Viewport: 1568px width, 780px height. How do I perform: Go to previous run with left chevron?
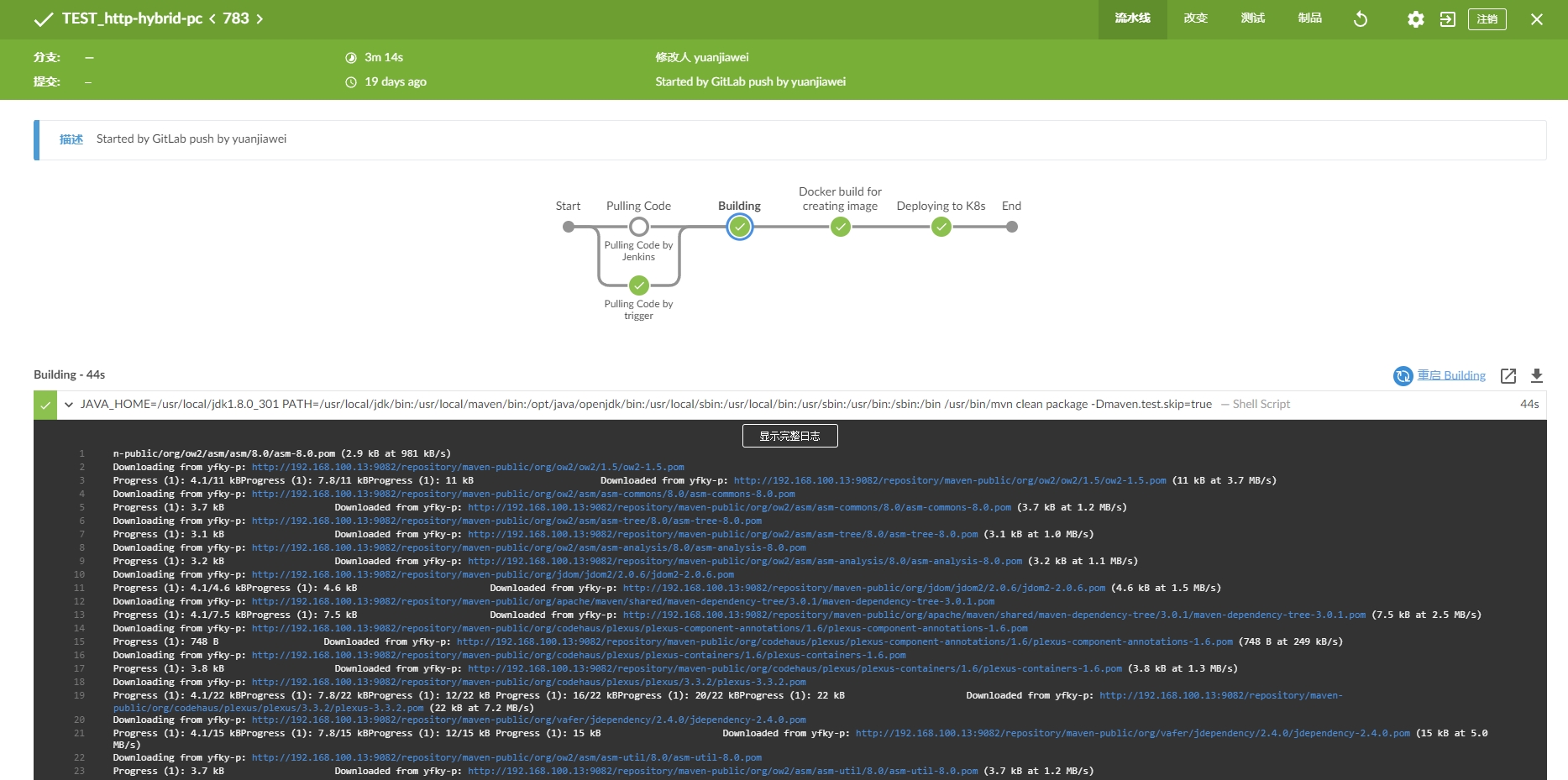pos(212,18)
